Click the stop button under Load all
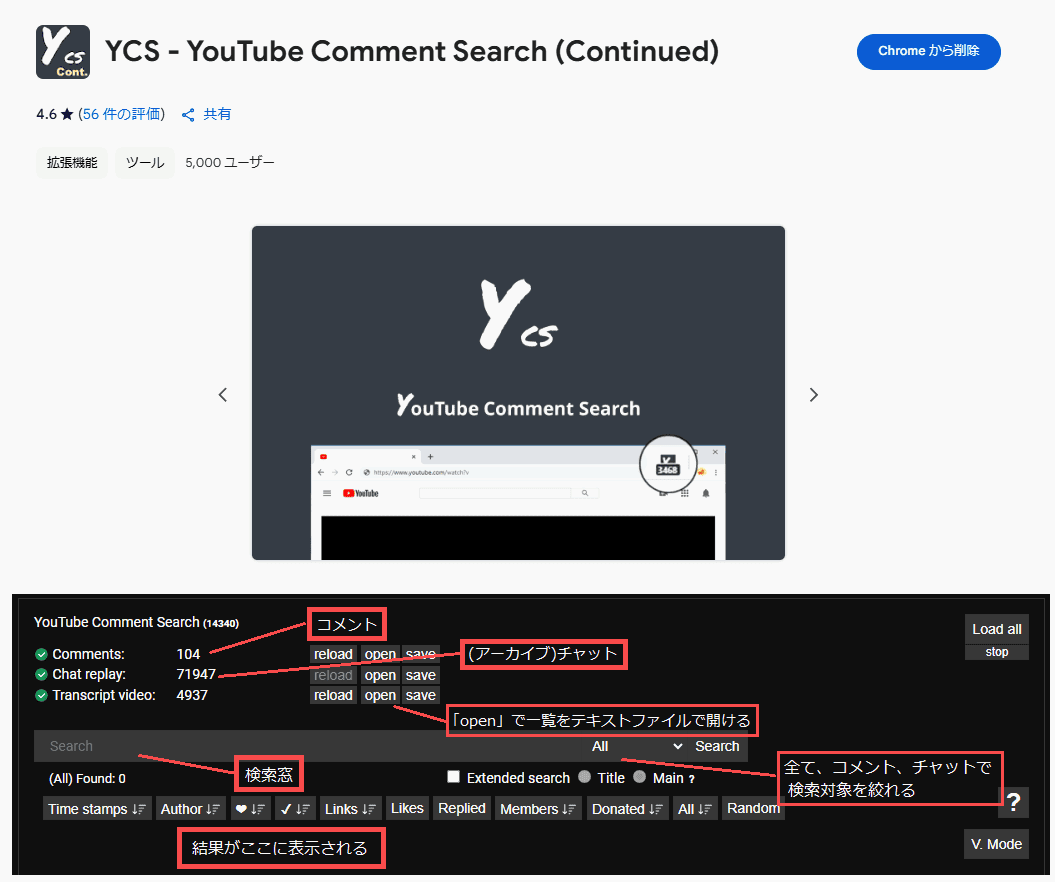The width and height of the screenshot is (1055, 882). pos(996,652)
